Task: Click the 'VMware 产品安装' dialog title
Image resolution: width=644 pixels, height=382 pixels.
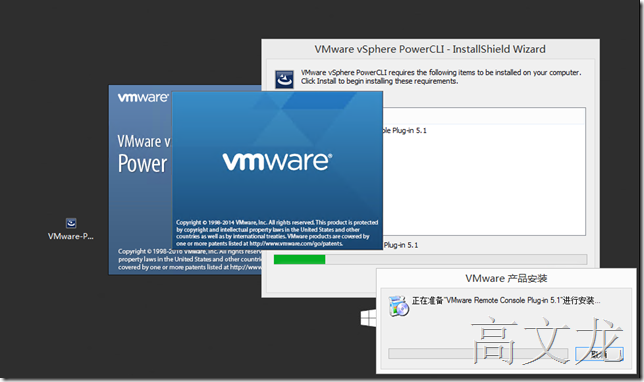Action: (x=506, y=278)
